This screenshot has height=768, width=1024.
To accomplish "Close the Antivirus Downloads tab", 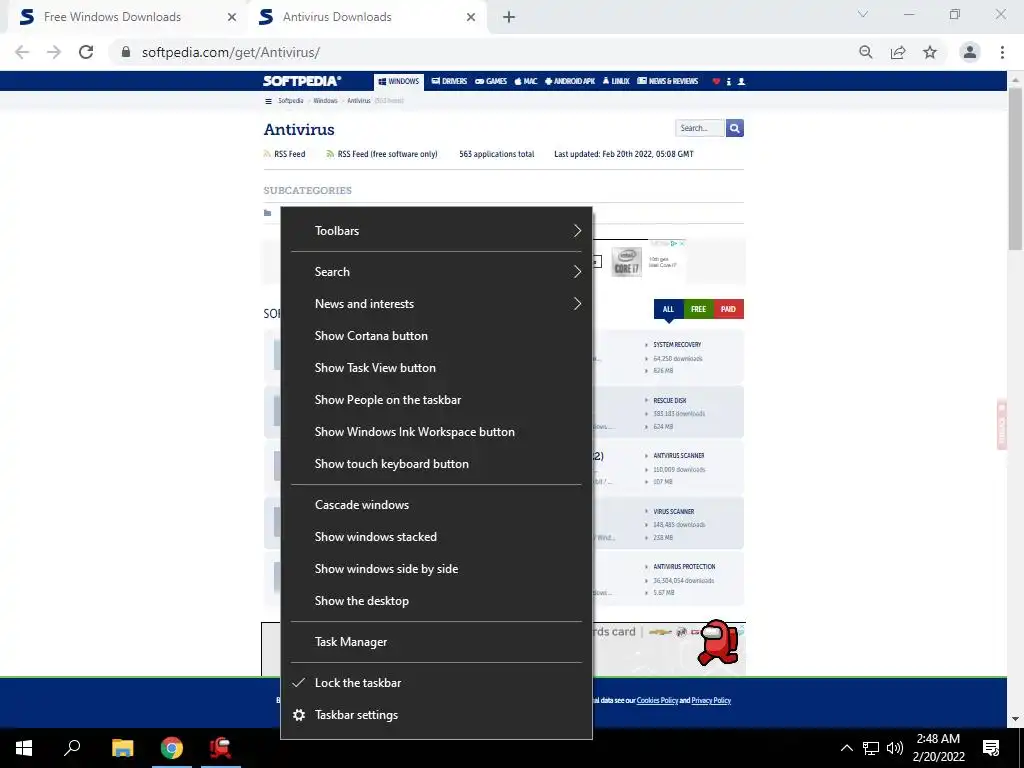I will point(471,17).
